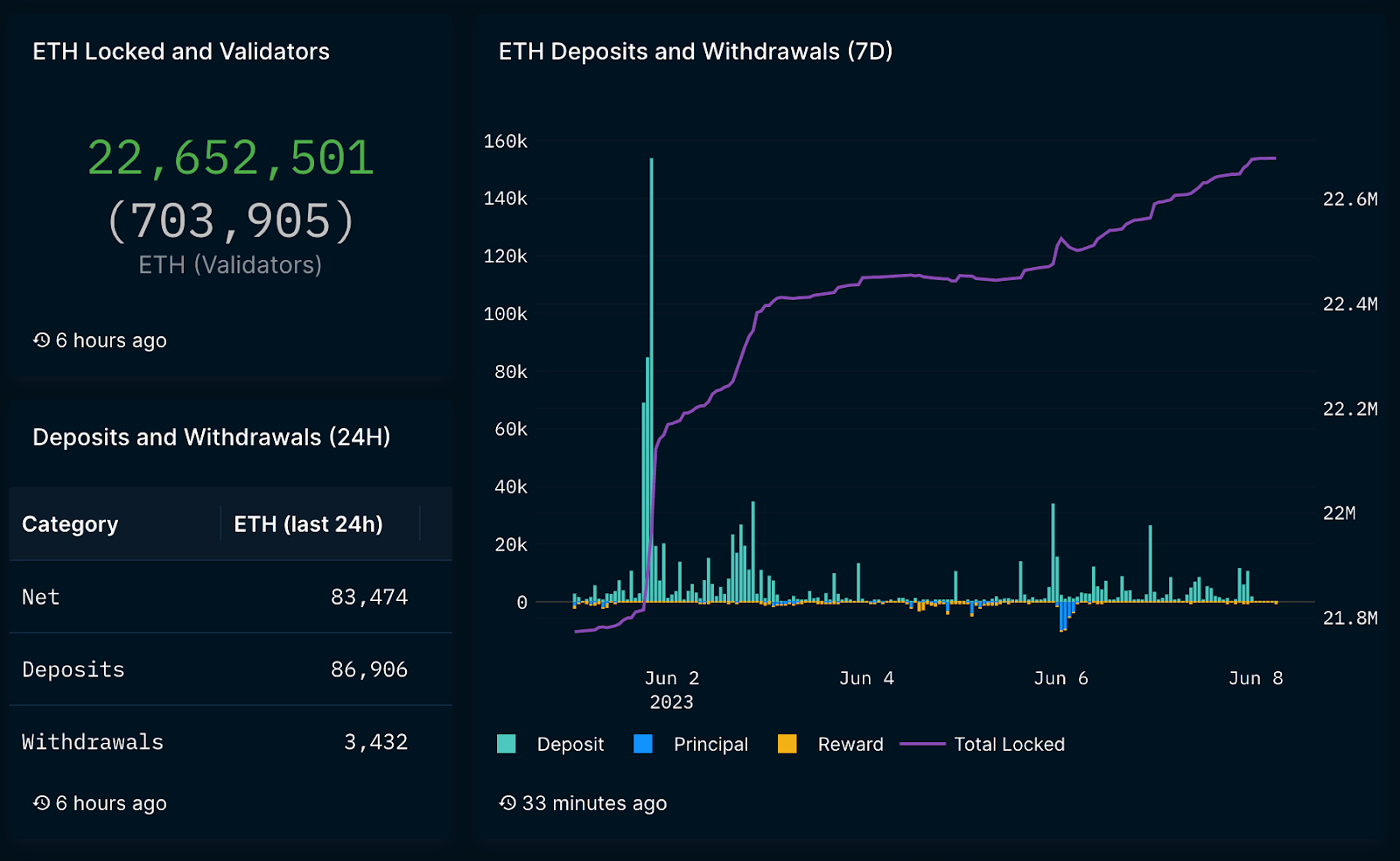The image size is (1400, 861).
Task: Click the Total Locked legend label
Action: click(1010, 744)
